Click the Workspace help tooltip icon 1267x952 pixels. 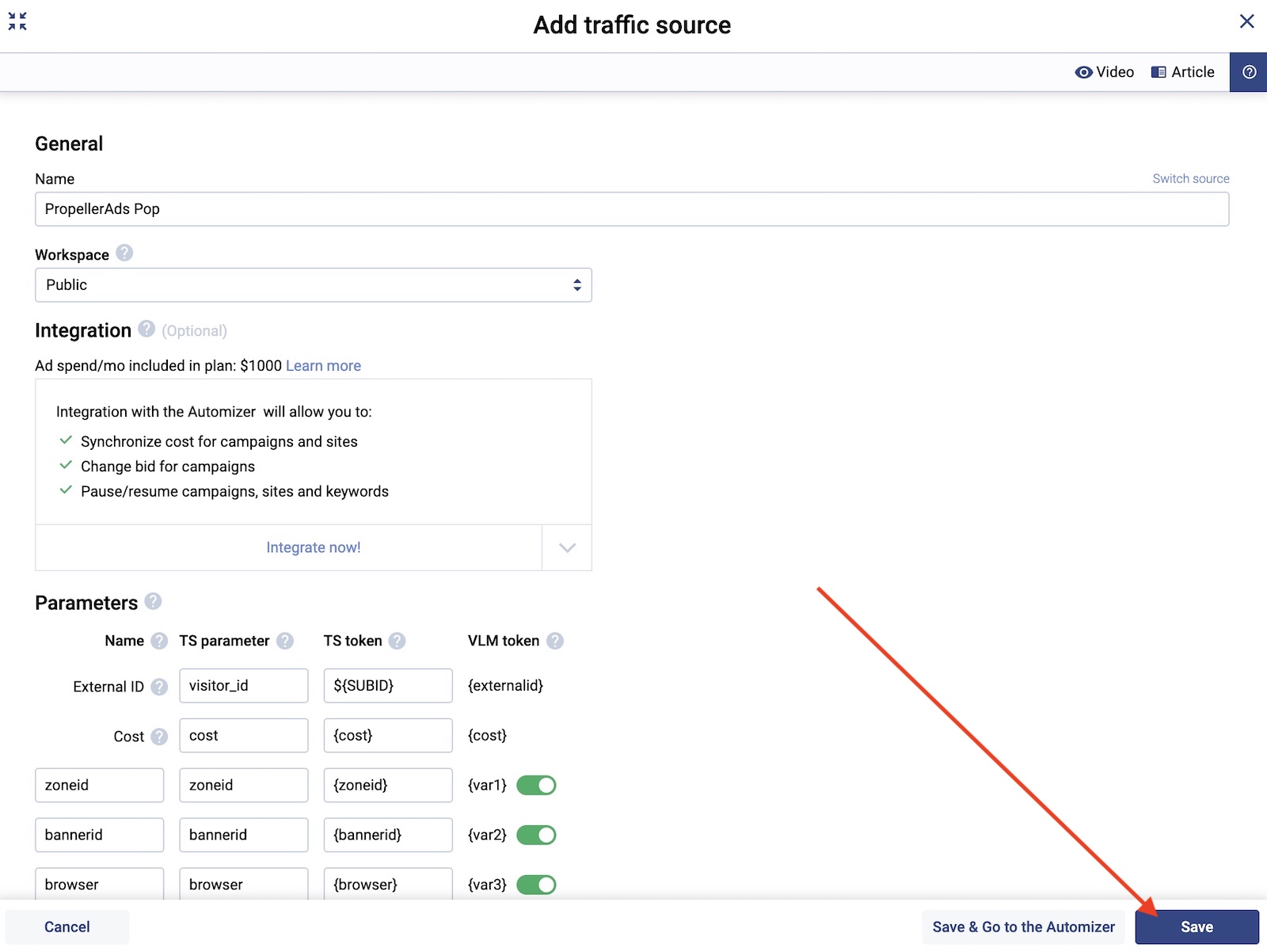coord(124,253)
